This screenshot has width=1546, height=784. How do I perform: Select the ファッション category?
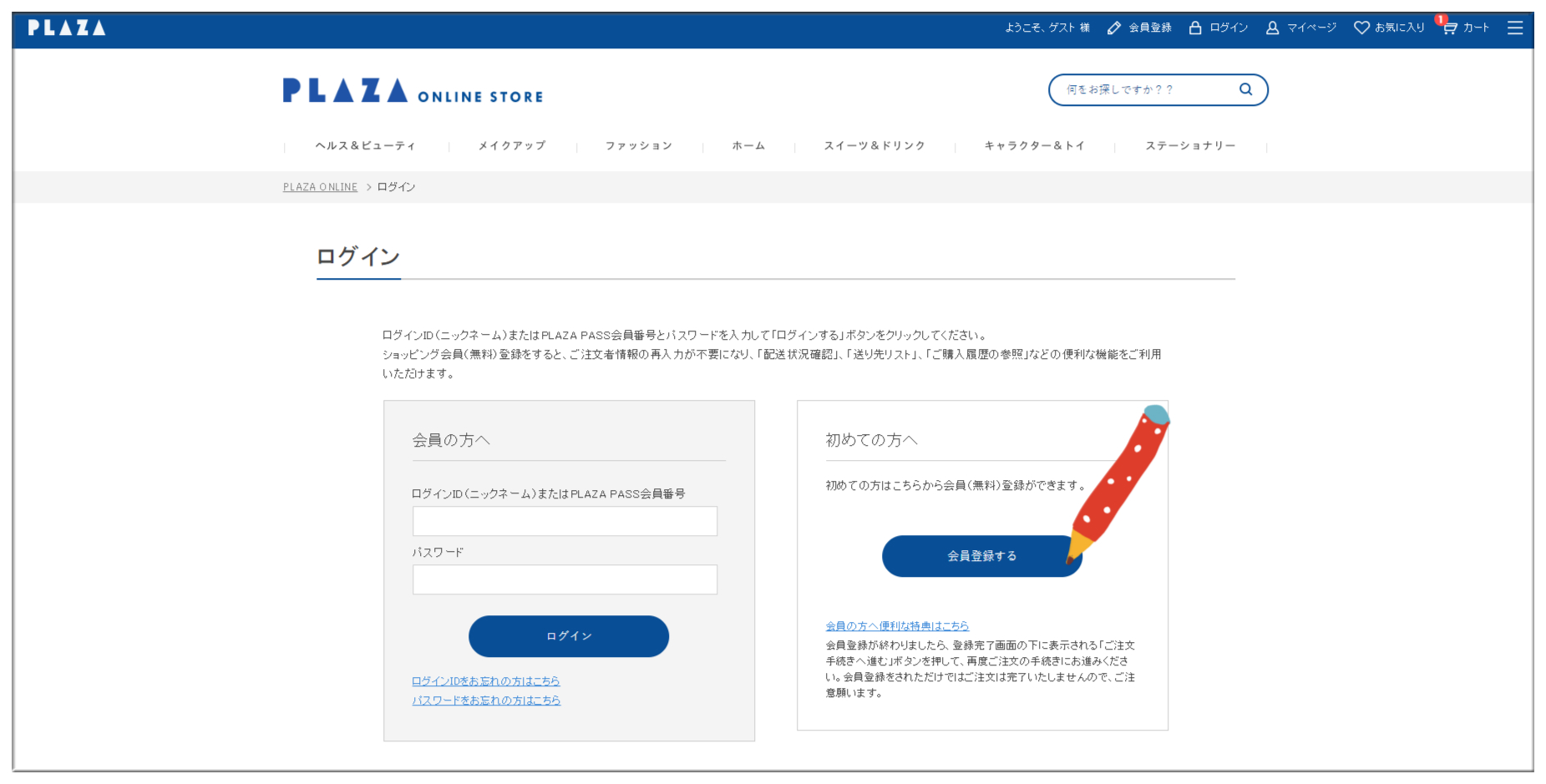(639, 146)
